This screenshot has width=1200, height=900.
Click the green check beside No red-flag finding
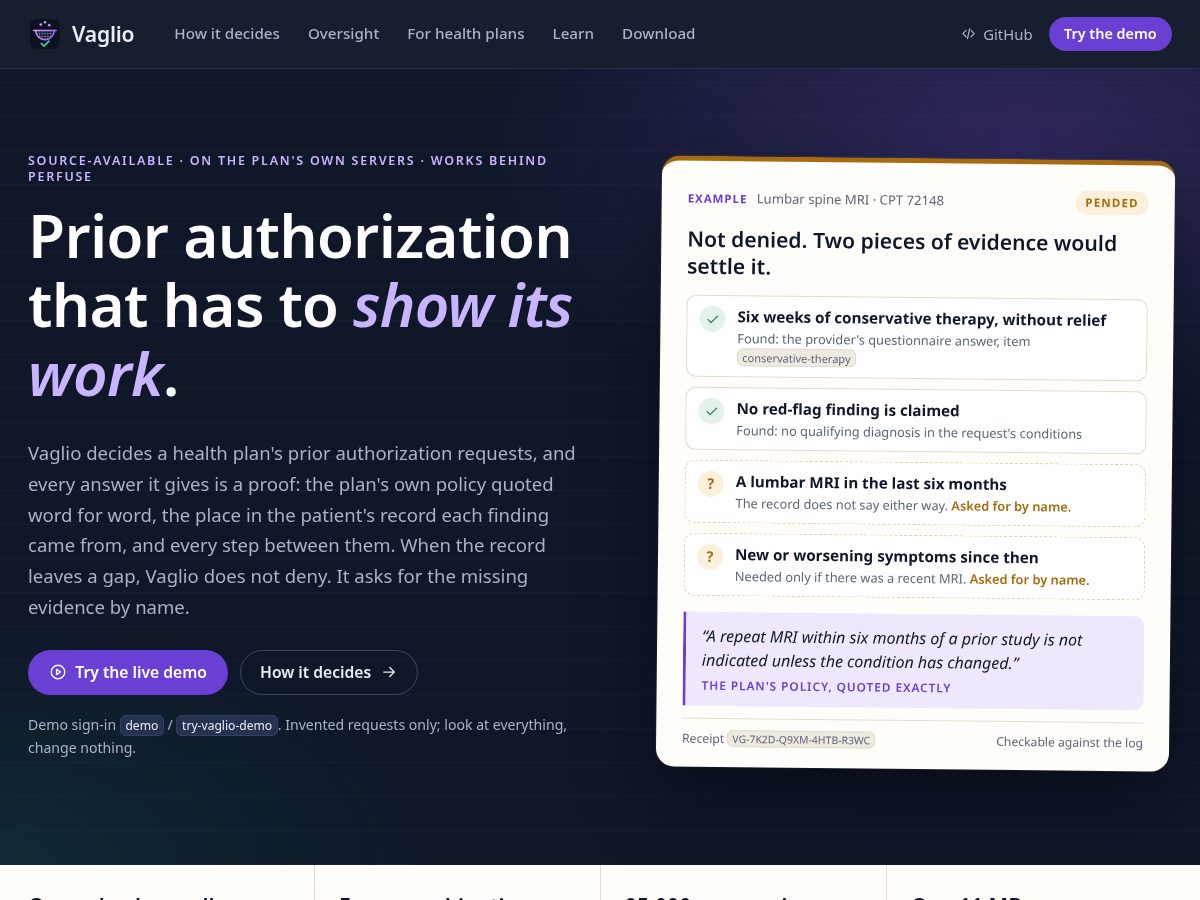click(x=711, y=410)
